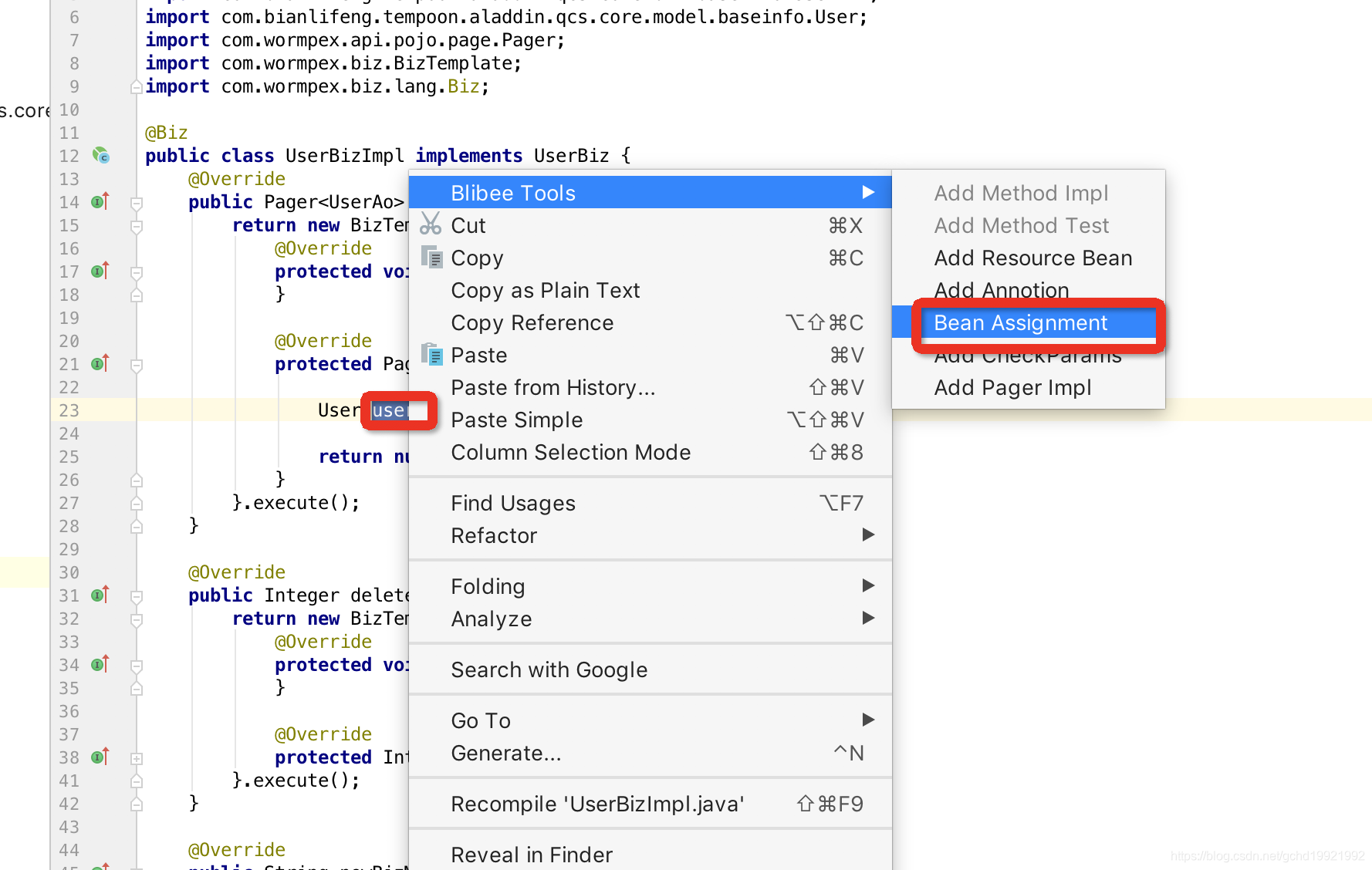This screenshot has height=870, width=1372.
Task: Select Search with Google
Action: coord(650,669)
